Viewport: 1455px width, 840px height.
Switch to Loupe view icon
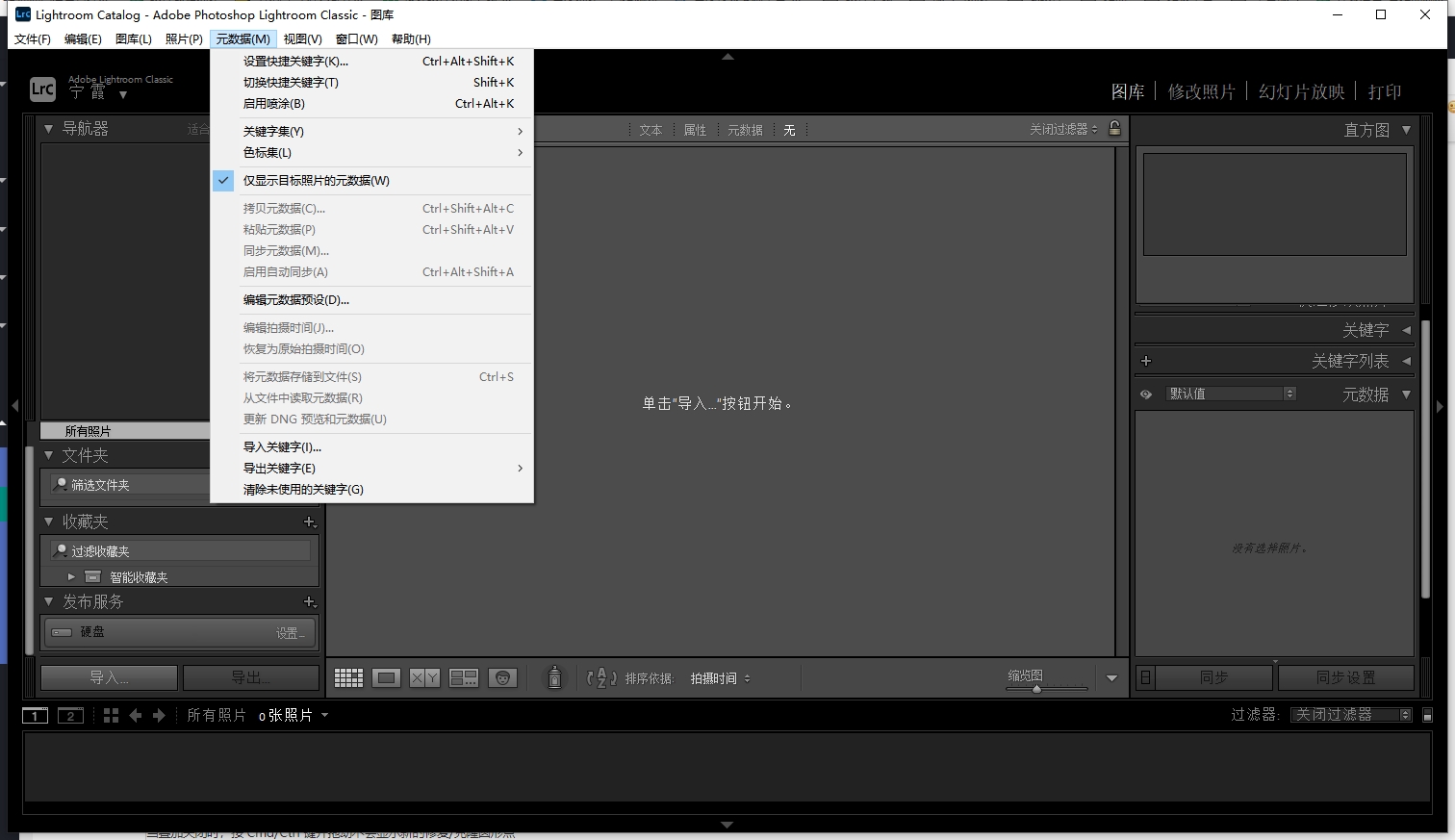coord(387,678)
